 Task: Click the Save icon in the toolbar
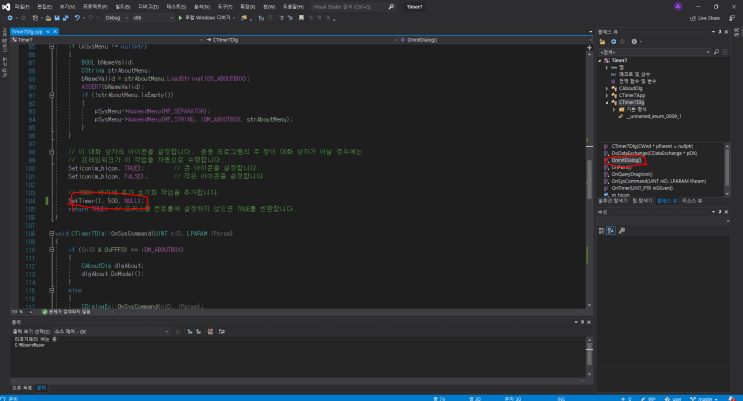click(x=57, y=18)
